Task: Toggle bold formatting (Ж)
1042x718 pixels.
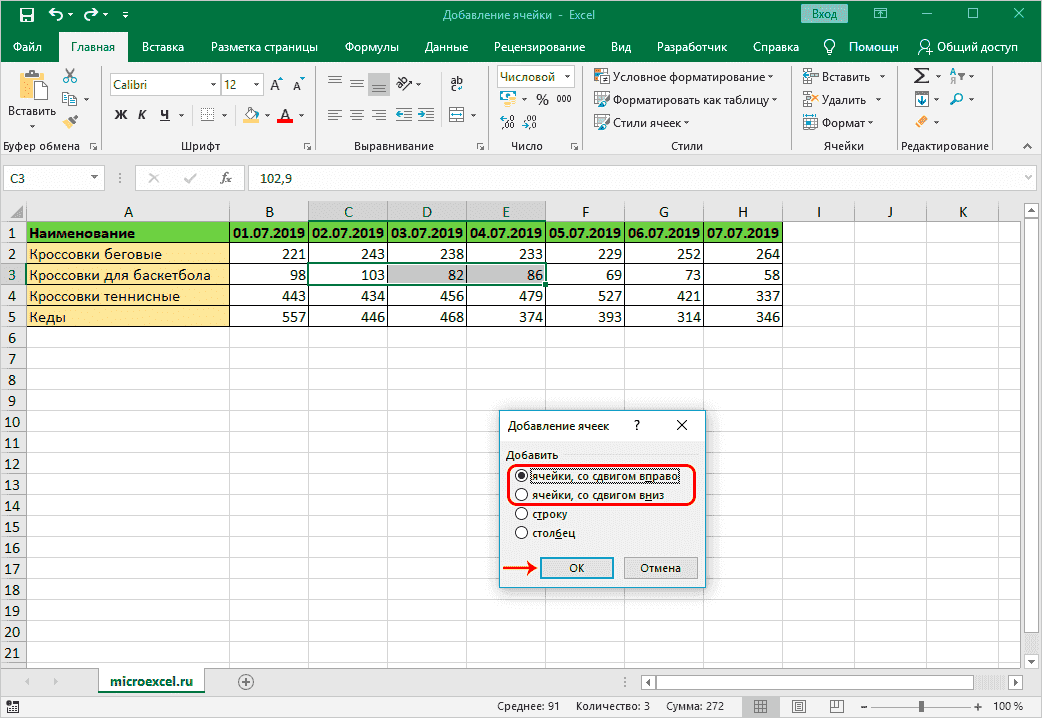Action: click(121, 115)
